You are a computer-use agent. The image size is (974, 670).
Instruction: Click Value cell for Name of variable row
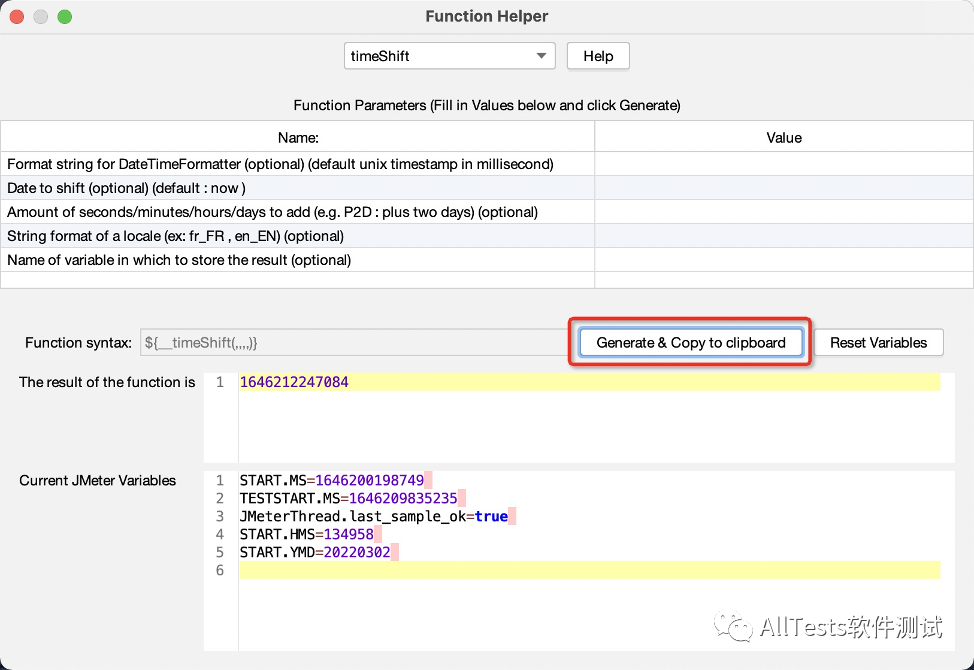(784, 260)
